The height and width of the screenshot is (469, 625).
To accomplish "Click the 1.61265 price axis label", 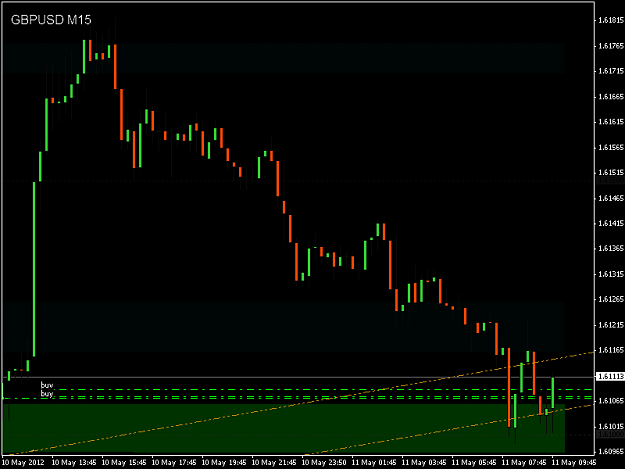I will [611, 299].
